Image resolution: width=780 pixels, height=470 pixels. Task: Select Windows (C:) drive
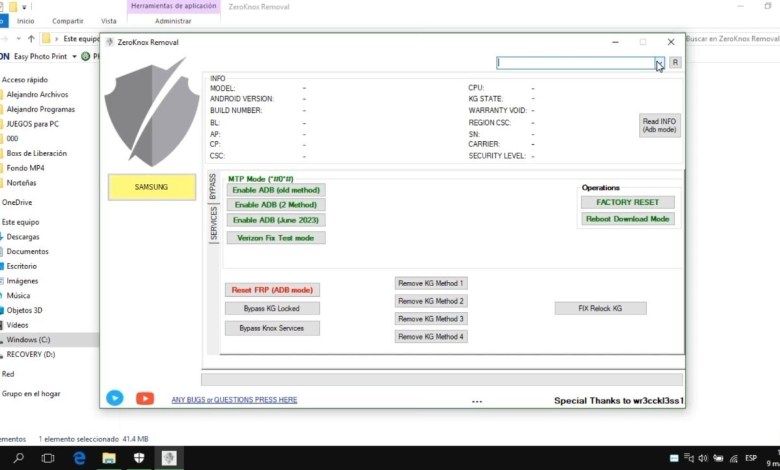click(28, 340)
